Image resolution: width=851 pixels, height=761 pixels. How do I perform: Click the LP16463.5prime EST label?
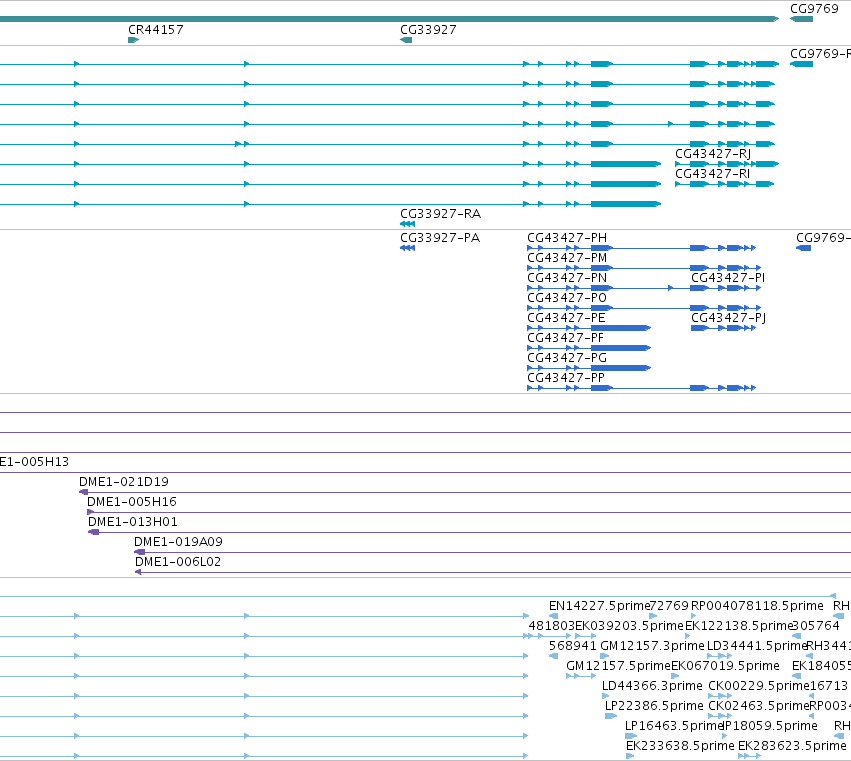pos(674,726)
